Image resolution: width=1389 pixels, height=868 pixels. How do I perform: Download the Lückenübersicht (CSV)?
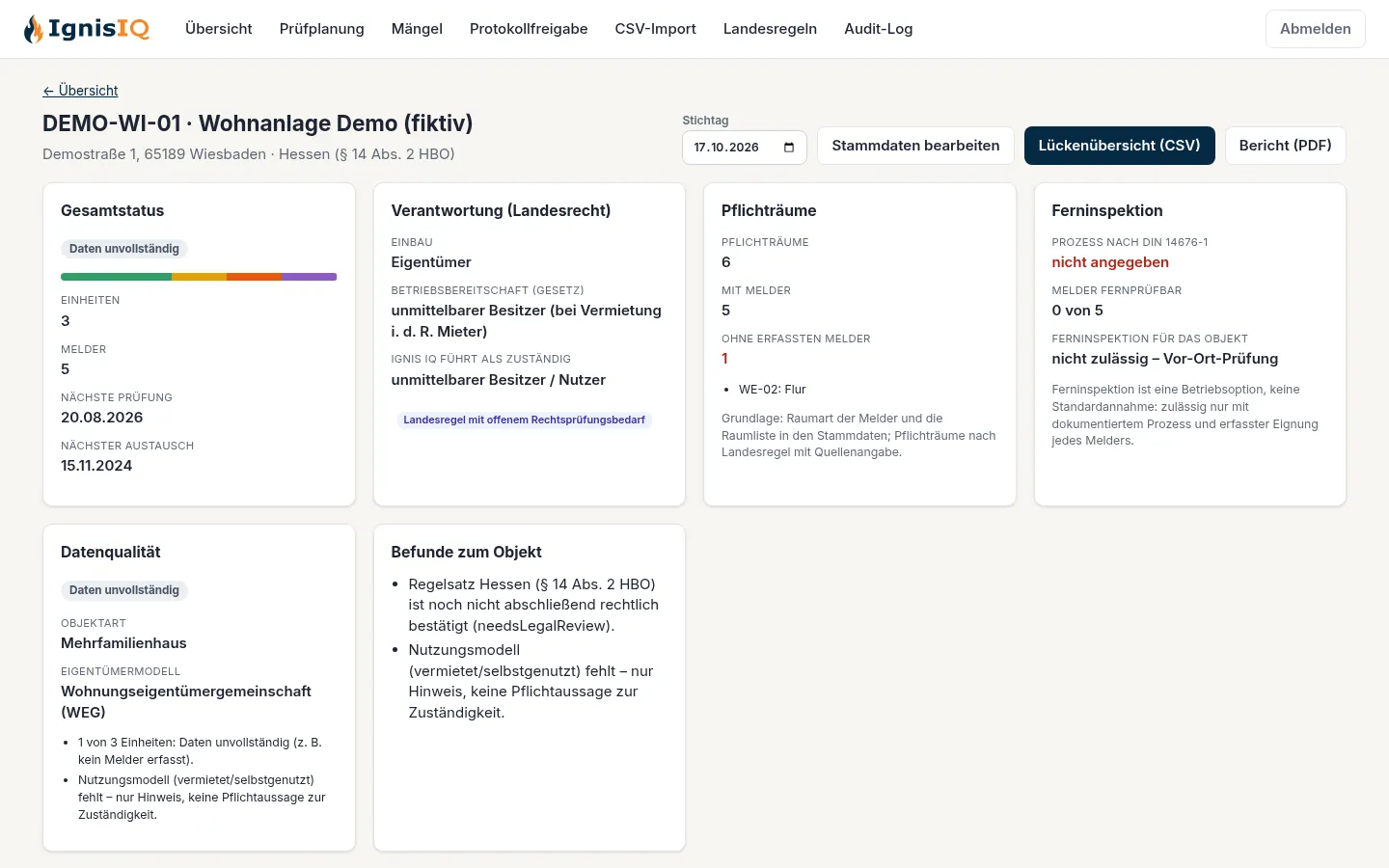click(1120, 146)
